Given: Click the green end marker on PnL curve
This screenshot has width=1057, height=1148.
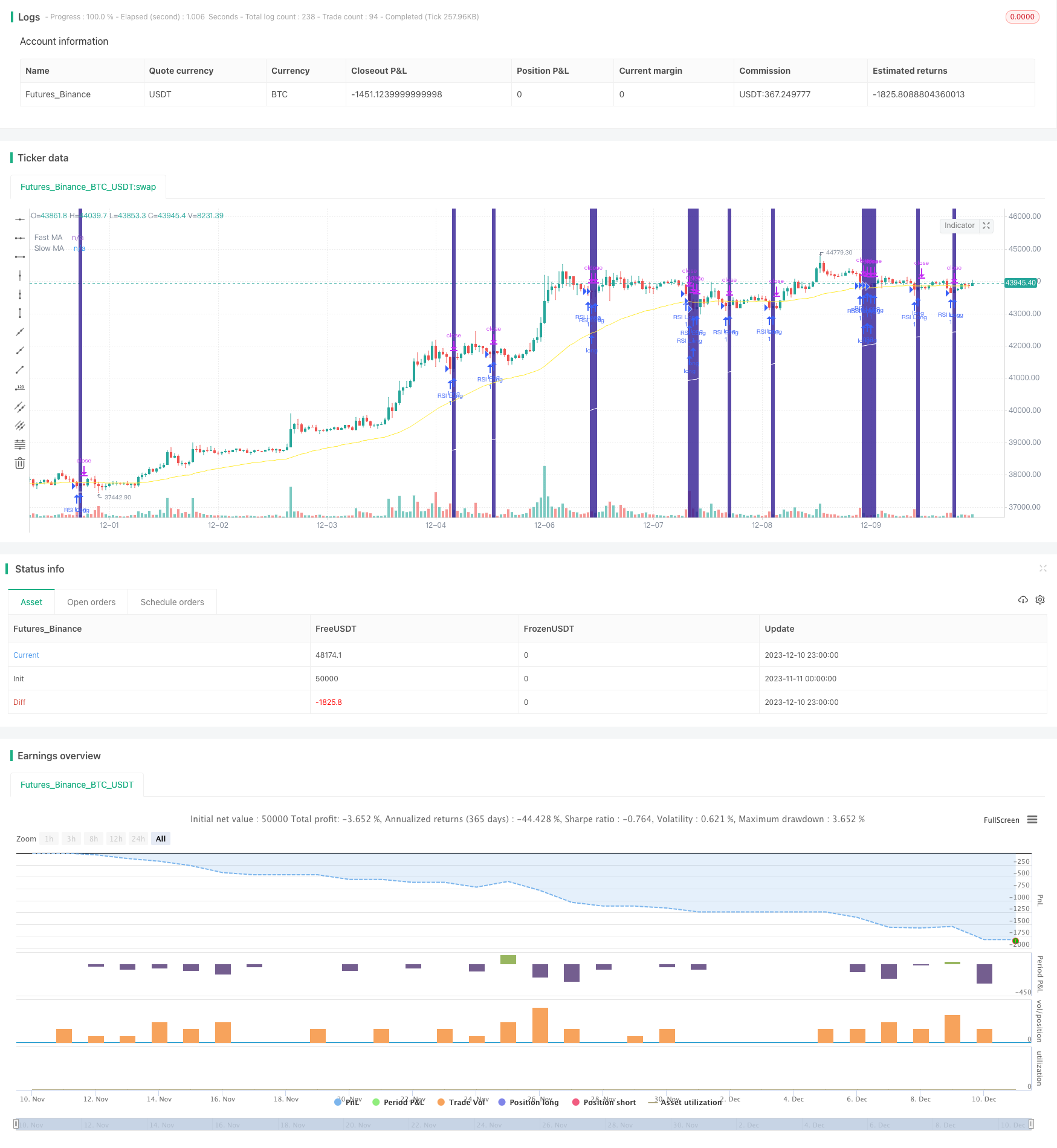Looking at the screenshot, I should click(x=1015, y=941).
